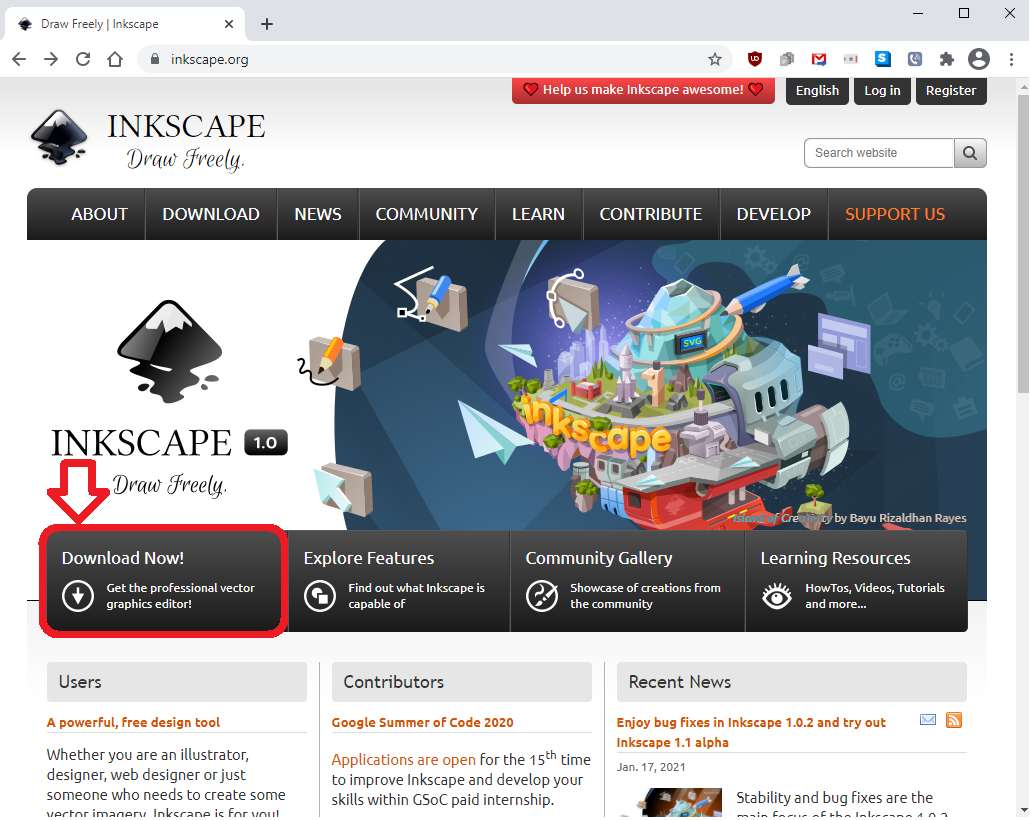
Task: Open the DOWNLOAD navigation menu
Action: (210, 213)
